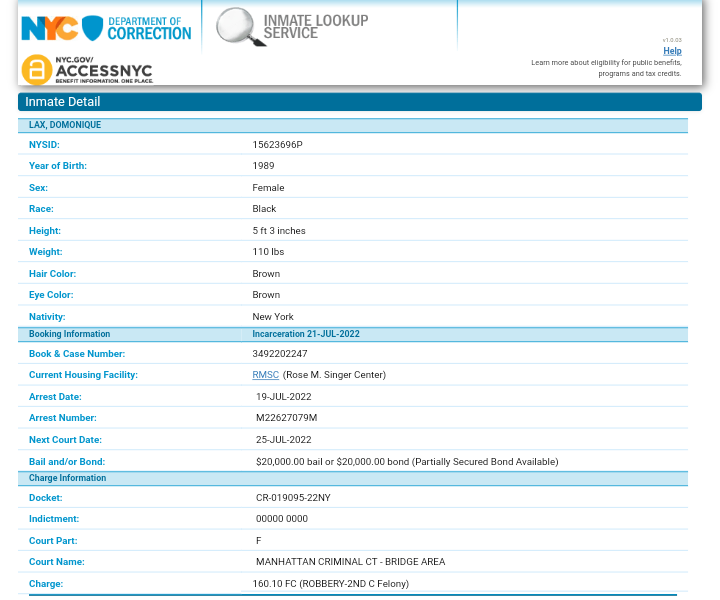Select the NYSID value 15623696P

[x=277, y=145]
